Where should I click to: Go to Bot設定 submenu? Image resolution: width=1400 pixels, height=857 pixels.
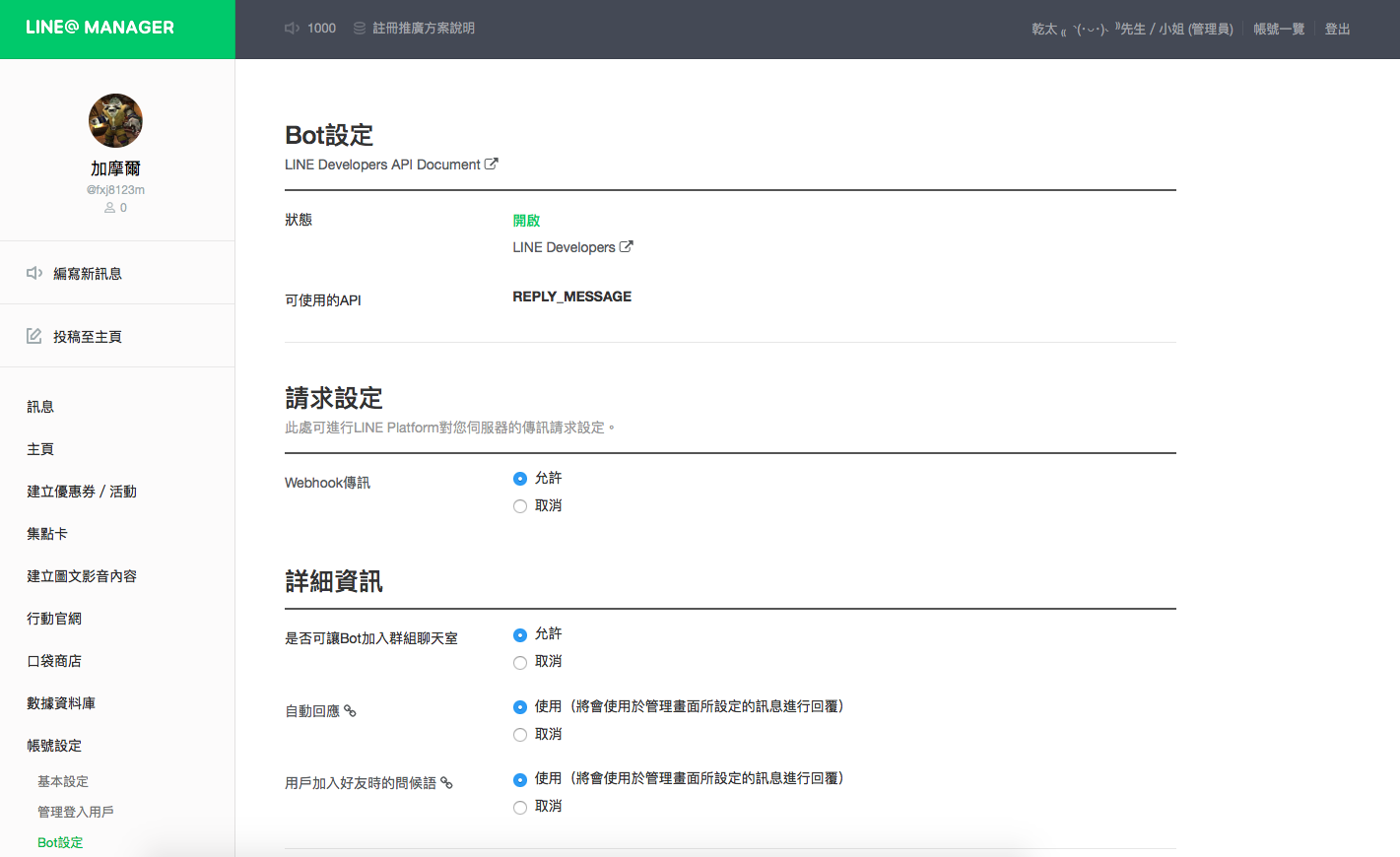(60, 842)
